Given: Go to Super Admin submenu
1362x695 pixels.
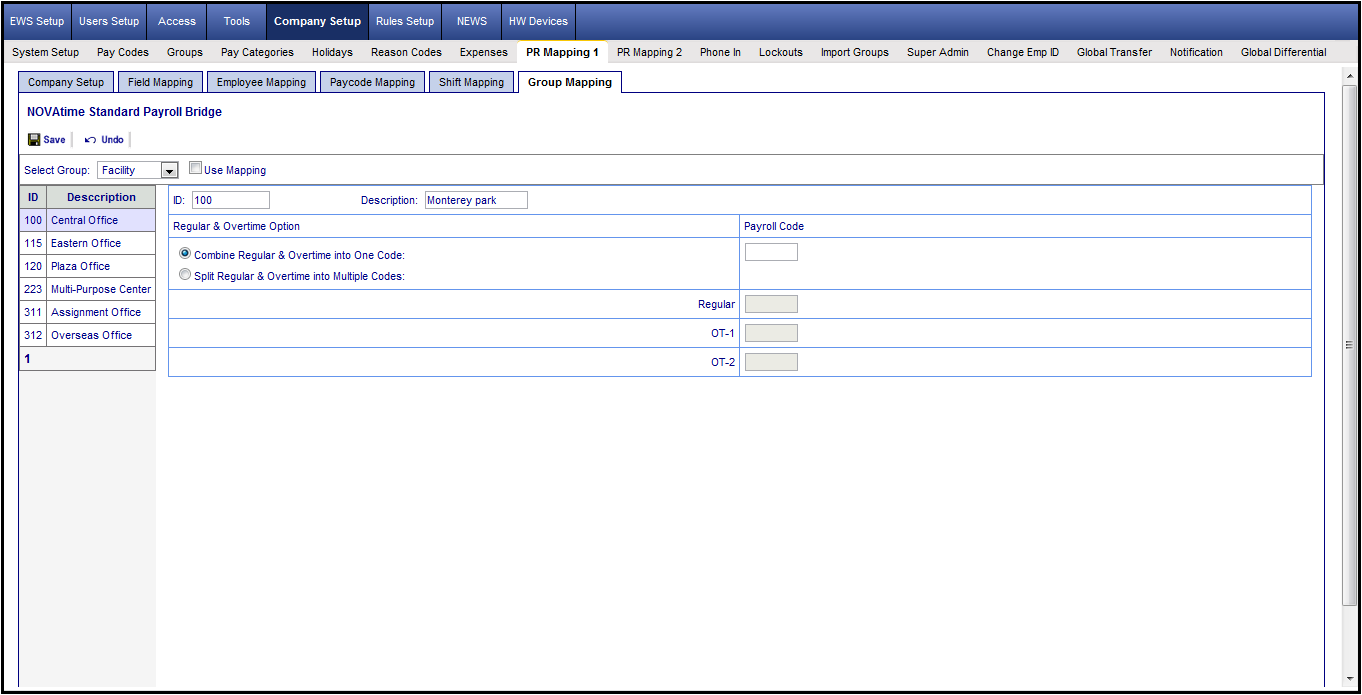Looking at the screenshot, I should click(938, 52).
